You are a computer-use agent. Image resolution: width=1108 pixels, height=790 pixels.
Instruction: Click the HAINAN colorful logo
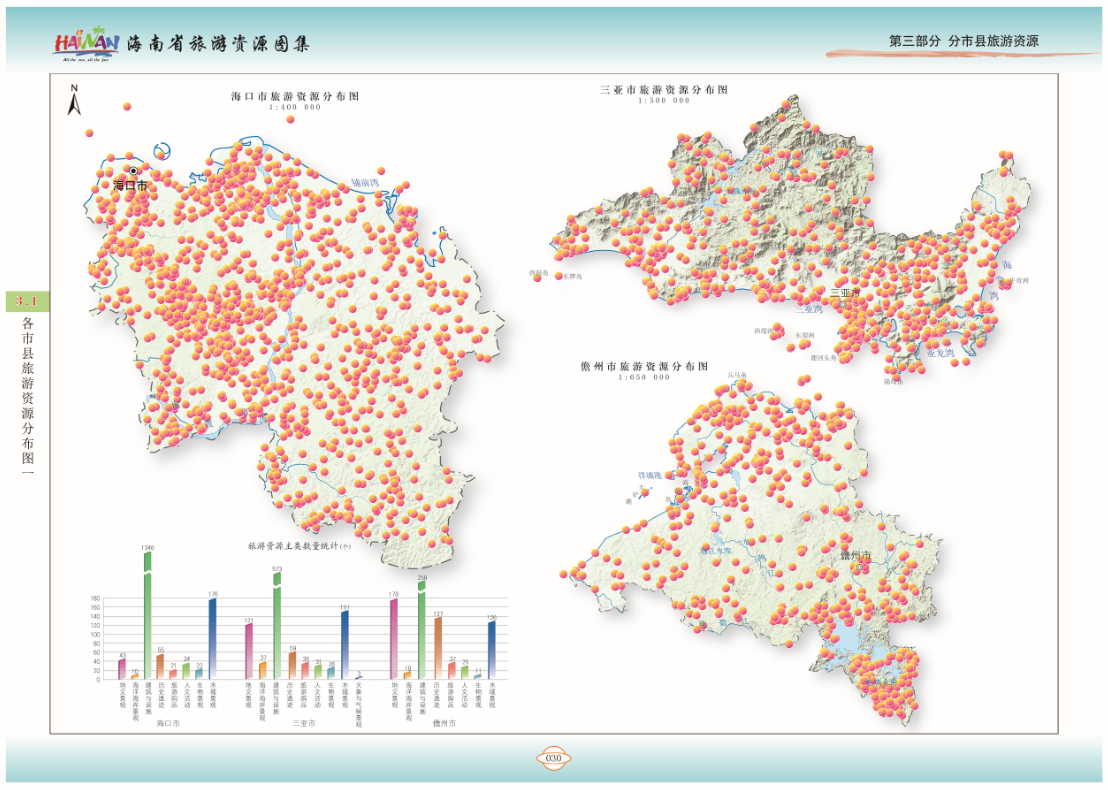point(87,43)
